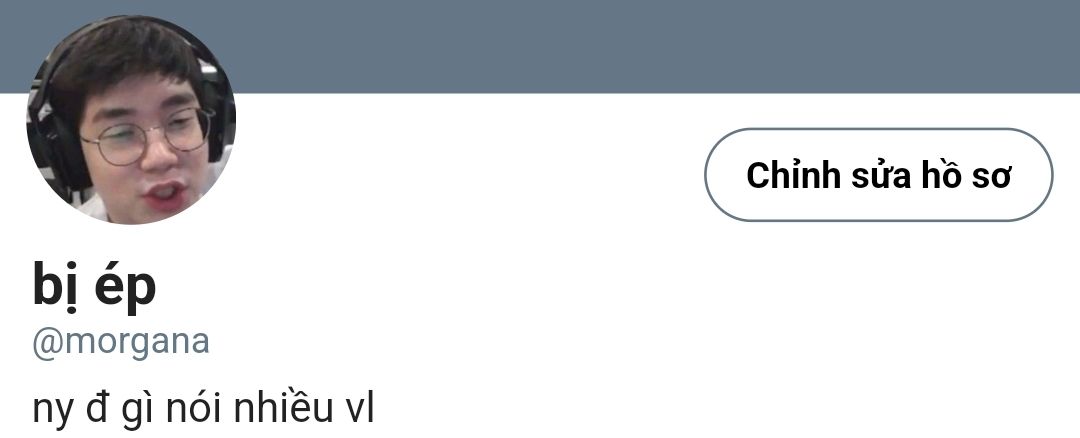The width and height of the screenshot is (1080, 438).
Task: View the profile picture of man with glasses
Action: coord(131,120)
